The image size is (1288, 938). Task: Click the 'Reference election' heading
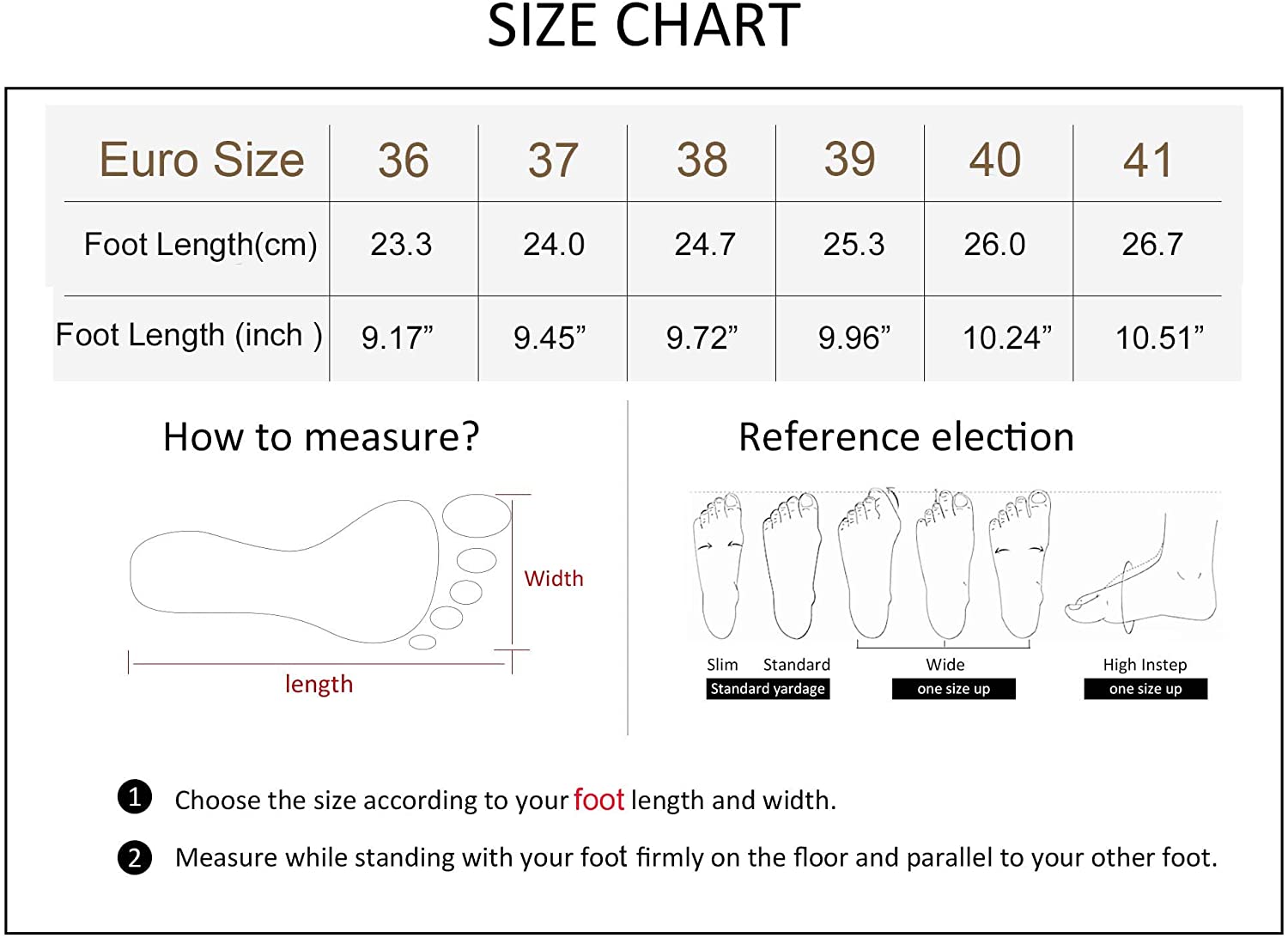[x=906, y=436]
